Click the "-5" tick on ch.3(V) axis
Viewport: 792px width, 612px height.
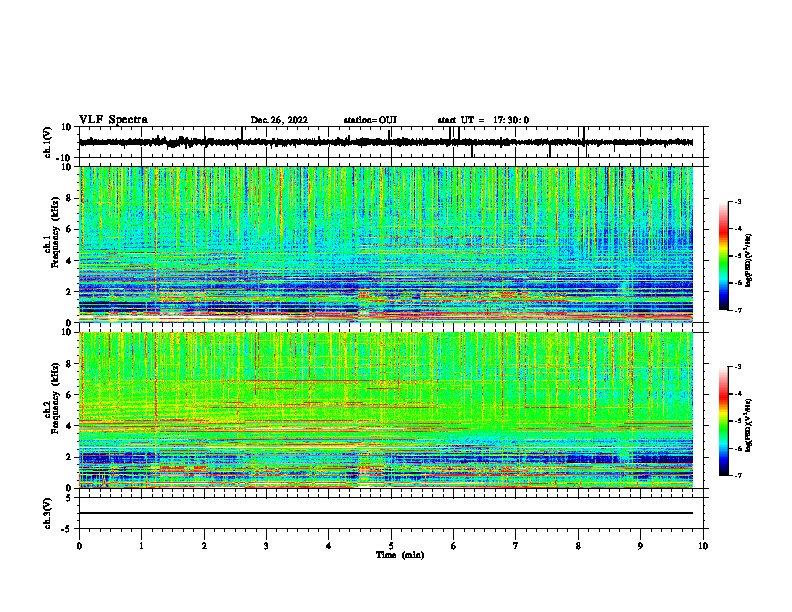[x=67, y=529]
